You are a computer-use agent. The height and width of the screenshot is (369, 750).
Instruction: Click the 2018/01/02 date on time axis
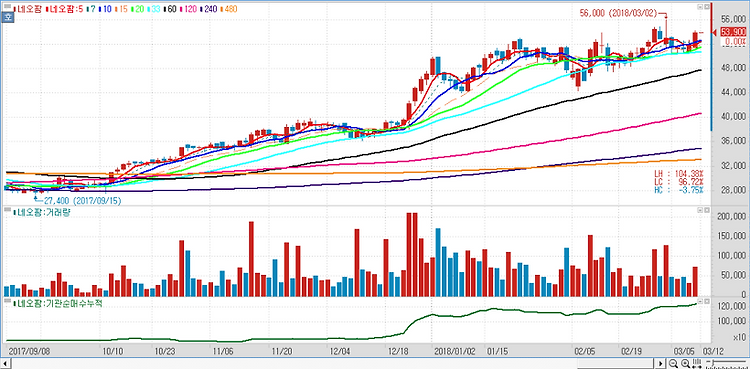pyautogui.click(x=454, y=350)
